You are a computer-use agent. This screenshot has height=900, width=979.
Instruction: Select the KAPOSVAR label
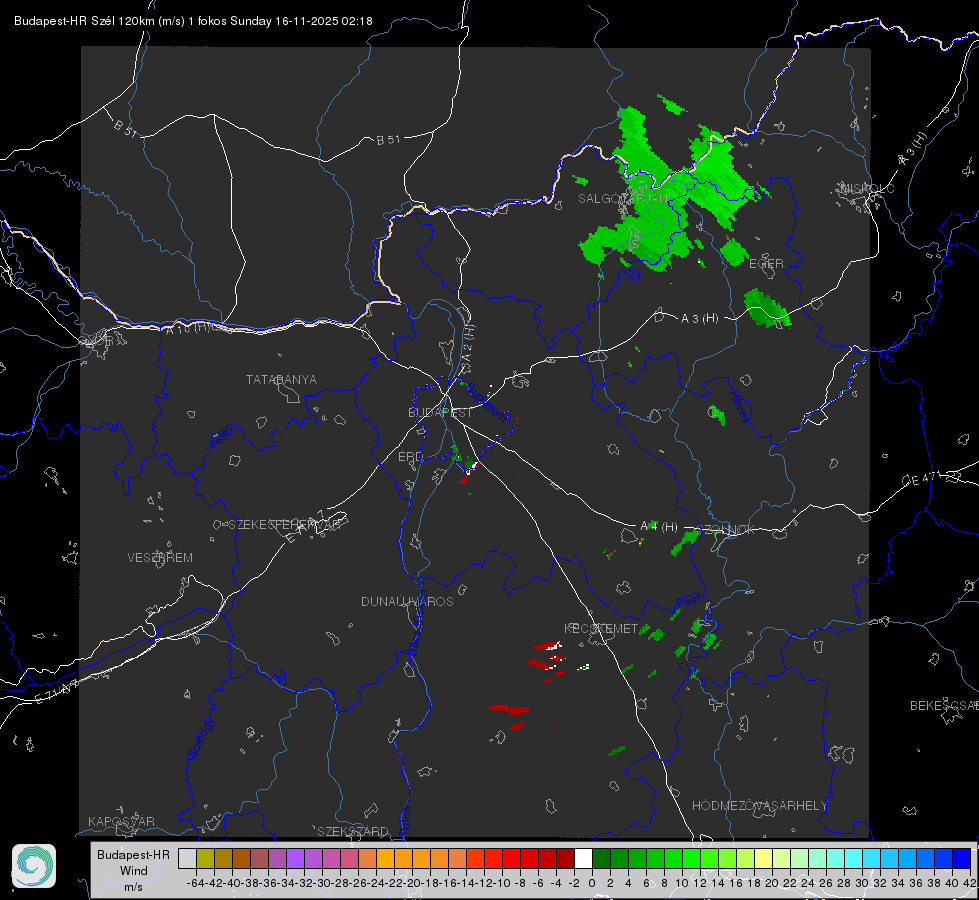tap(121, 821)
